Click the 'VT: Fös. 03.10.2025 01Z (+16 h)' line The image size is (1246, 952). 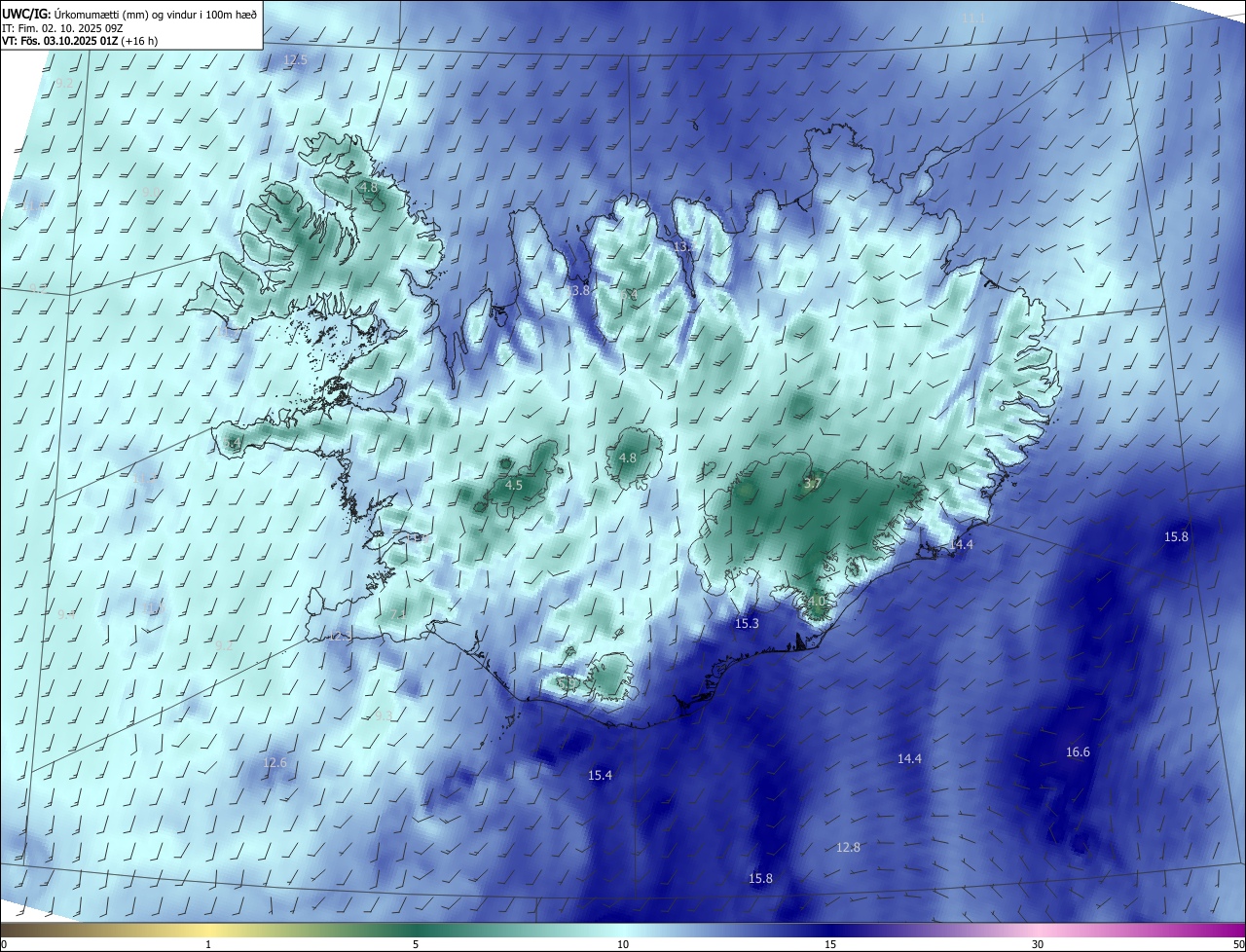click(80, 41)
